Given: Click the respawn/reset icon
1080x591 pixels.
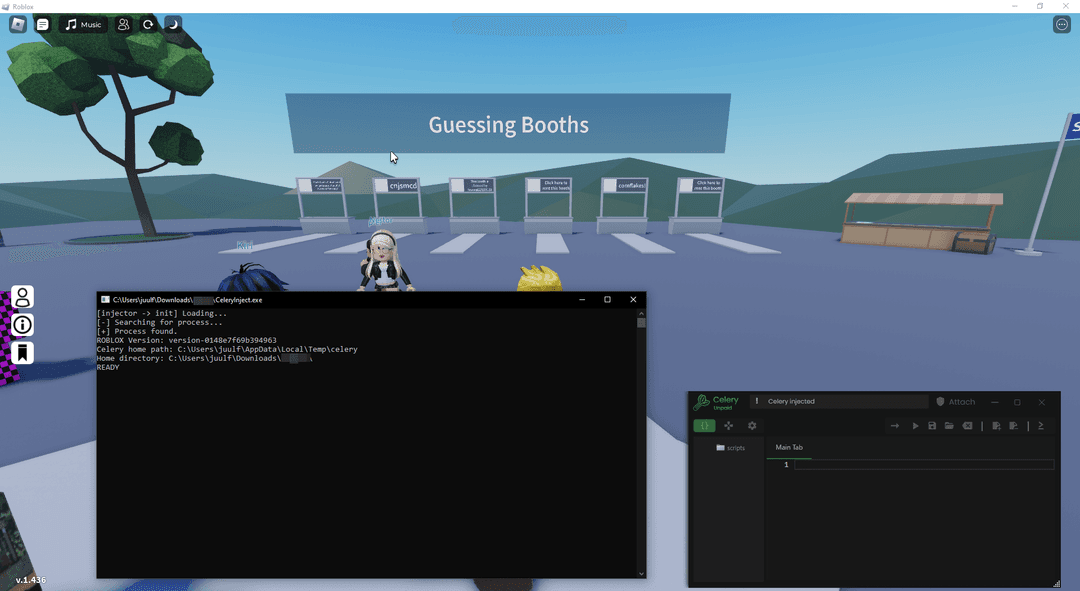Looking at the screenshot, I should click(x=148, y=23).
